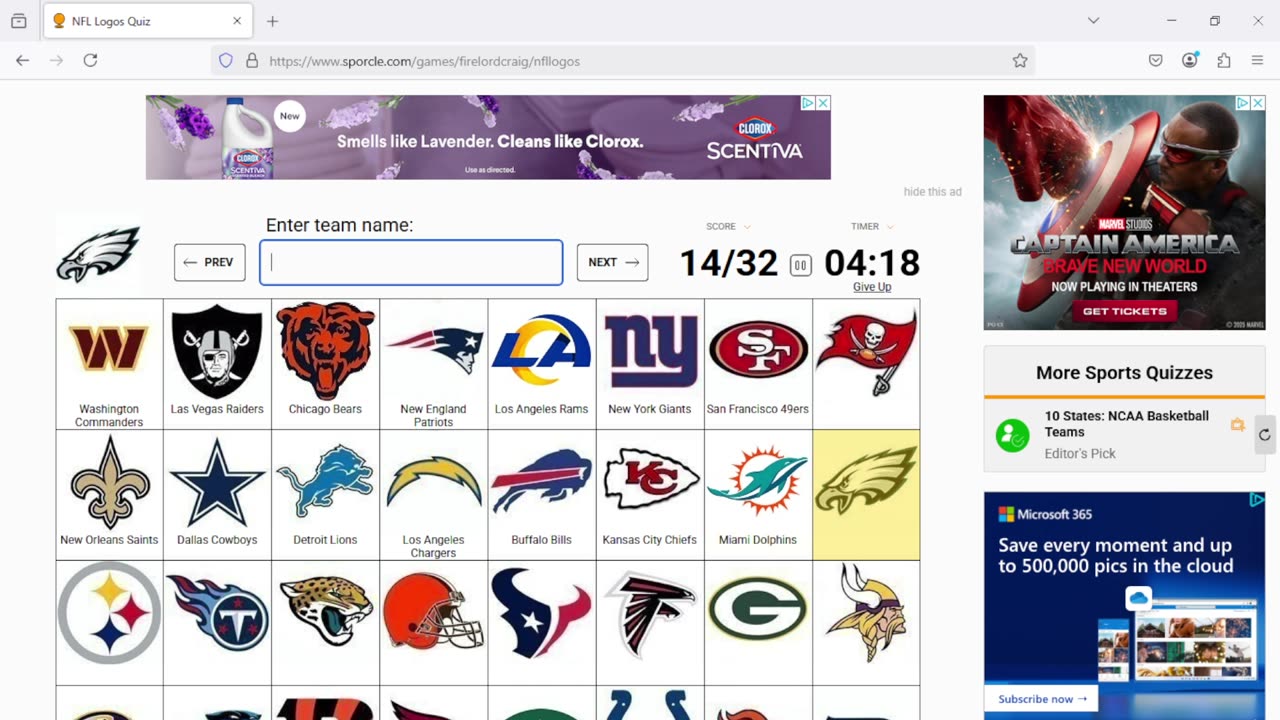
Task: Click the browser forward arrow
Action: click(x=56, y=61)
